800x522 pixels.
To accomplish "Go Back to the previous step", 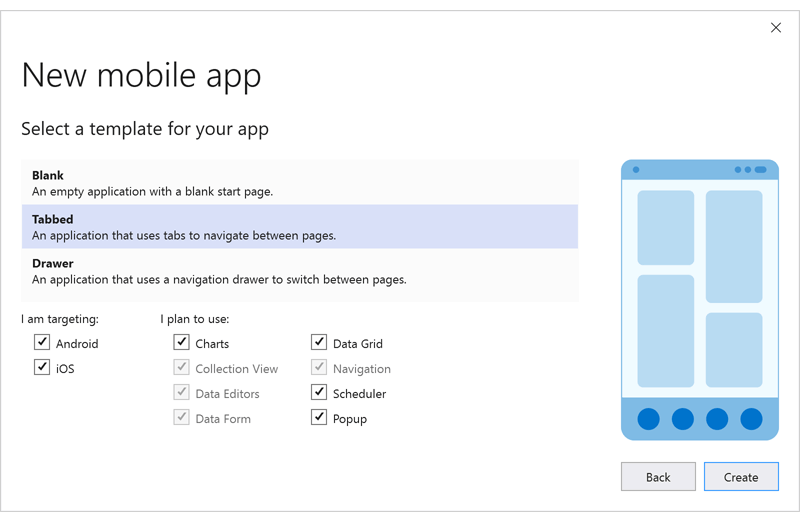I will [658, 477].
